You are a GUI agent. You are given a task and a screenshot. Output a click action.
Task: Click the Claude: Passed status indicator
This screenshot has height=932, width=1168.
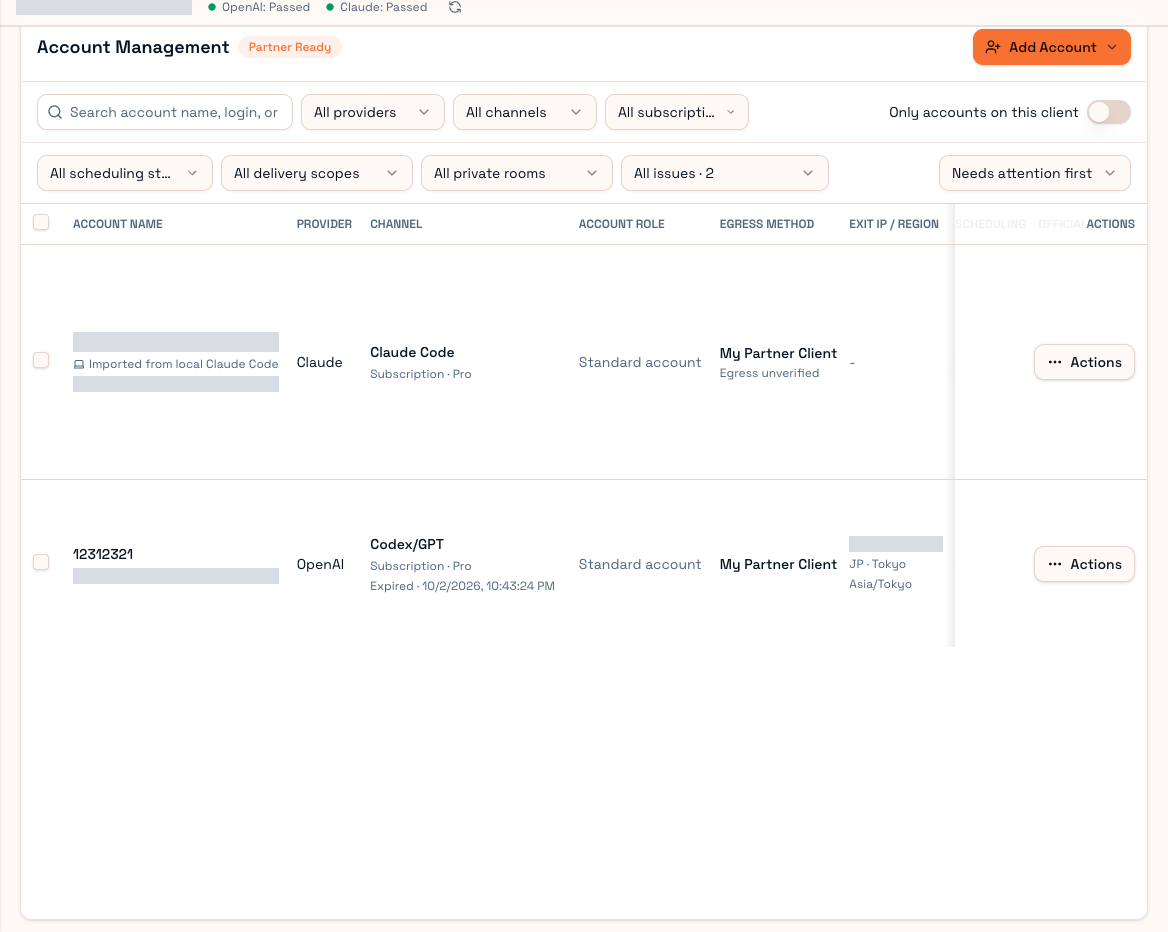376,7
